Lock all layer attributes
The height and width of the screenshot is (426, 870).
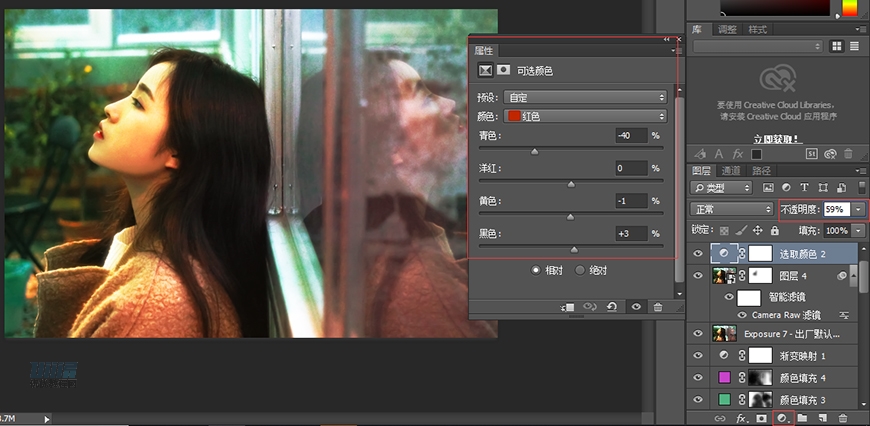pos(775,230)
